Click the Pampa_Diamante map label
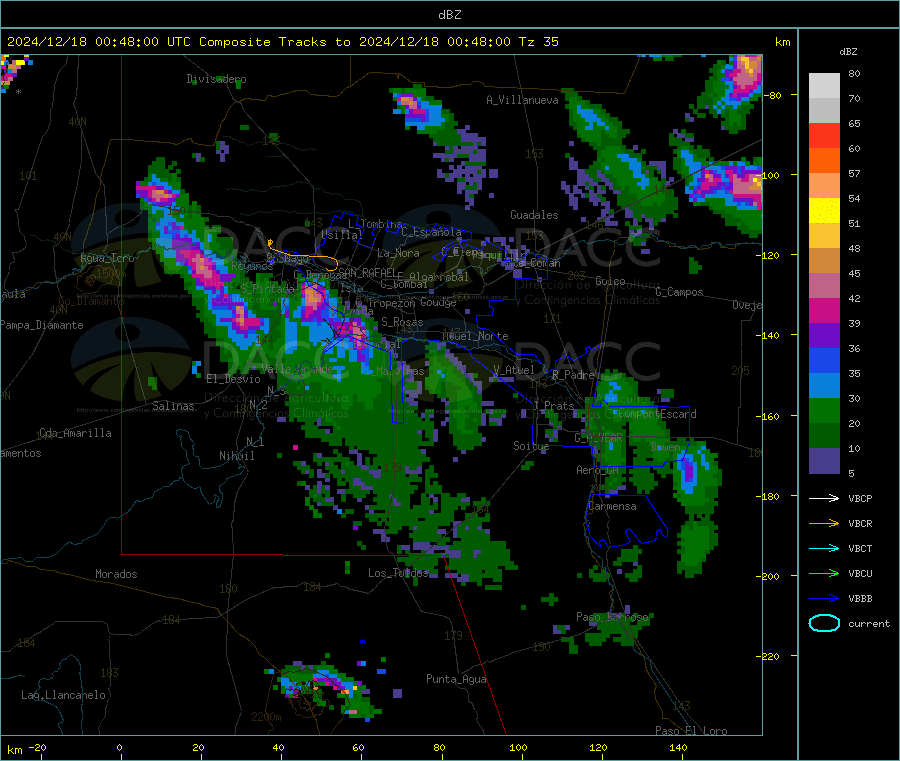 (x=41, y=325)
